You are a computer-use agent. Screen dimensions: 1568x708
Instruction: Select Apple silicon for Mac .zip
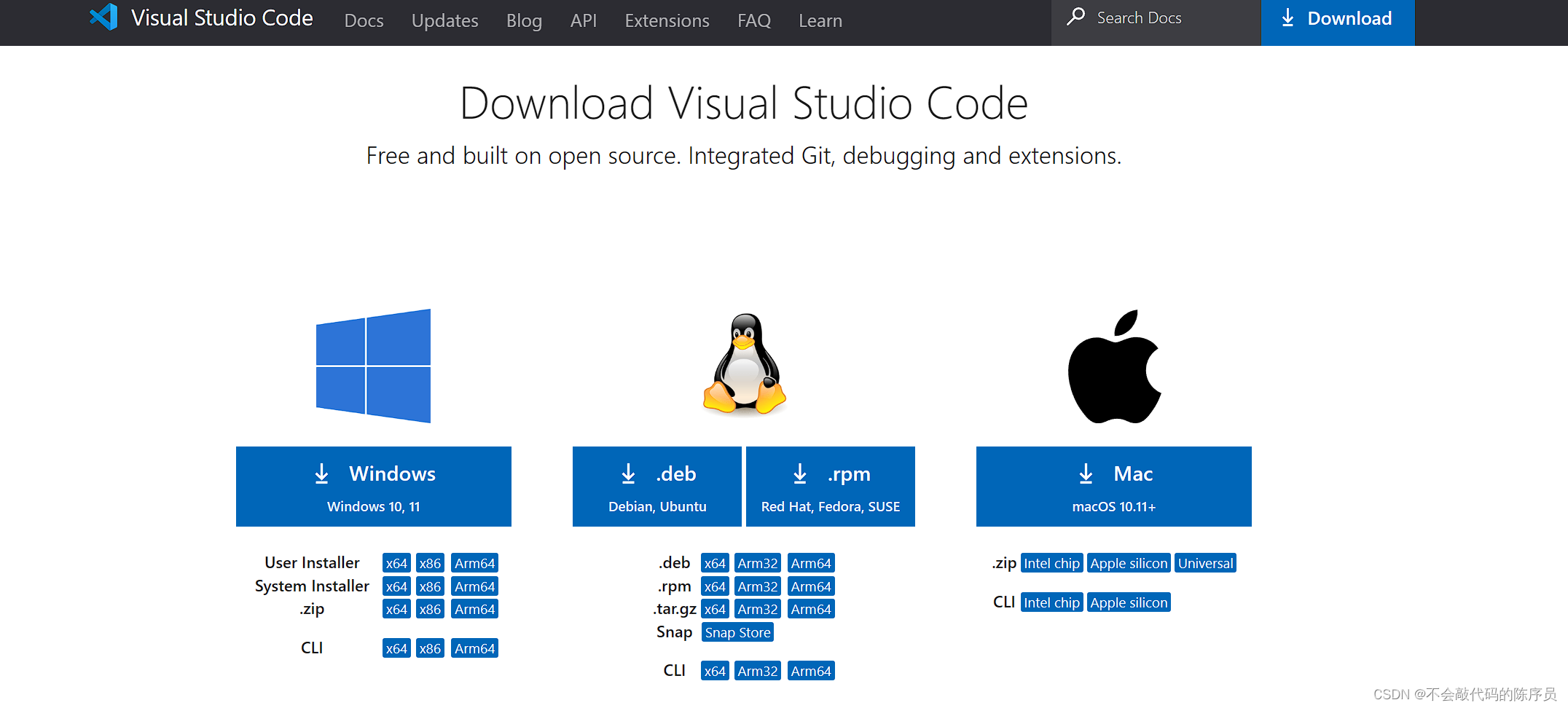(x=1129, y=563)
